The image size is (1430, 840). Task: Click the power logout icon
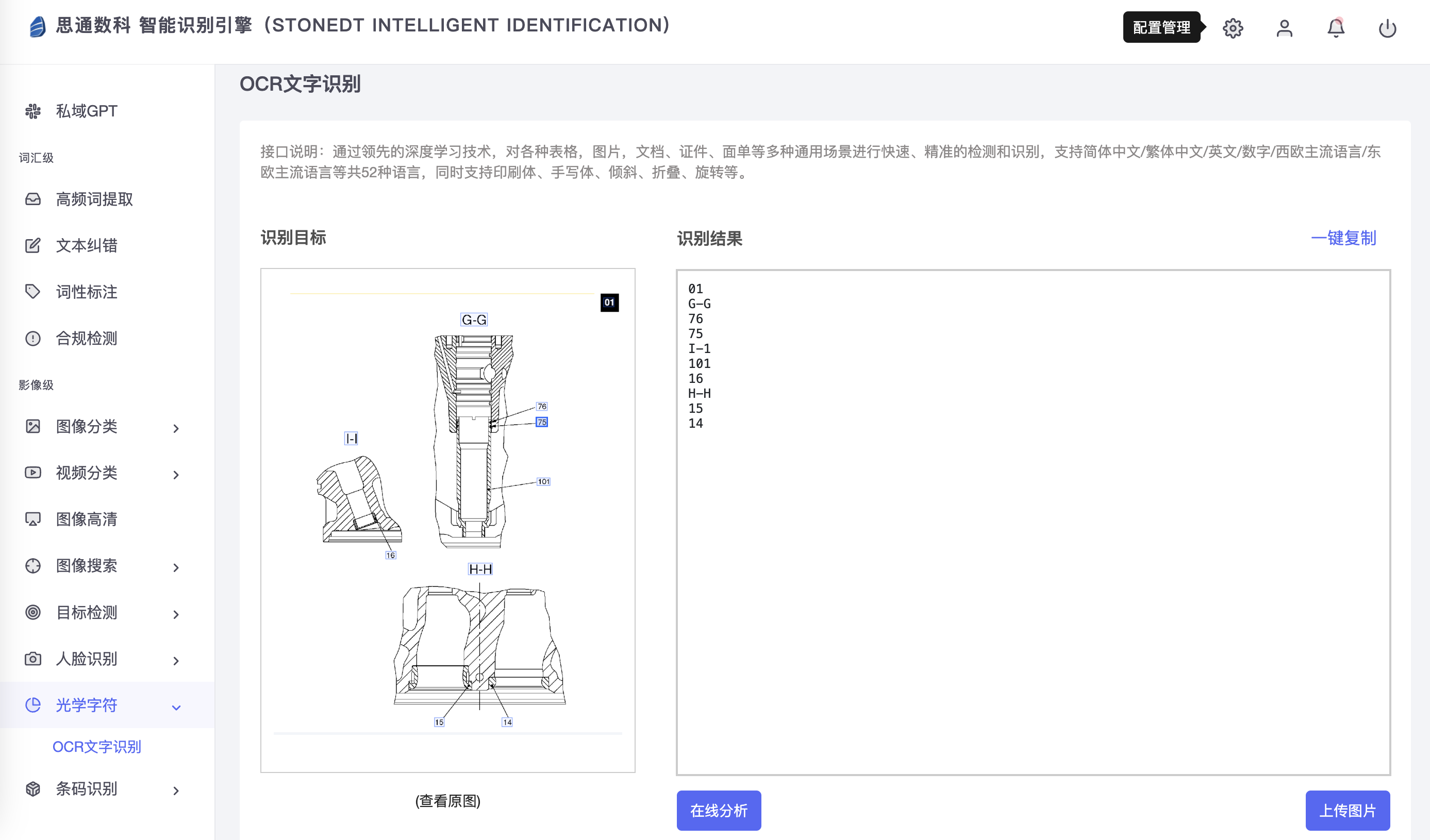pyautogui.click(x=1387, y=28)
